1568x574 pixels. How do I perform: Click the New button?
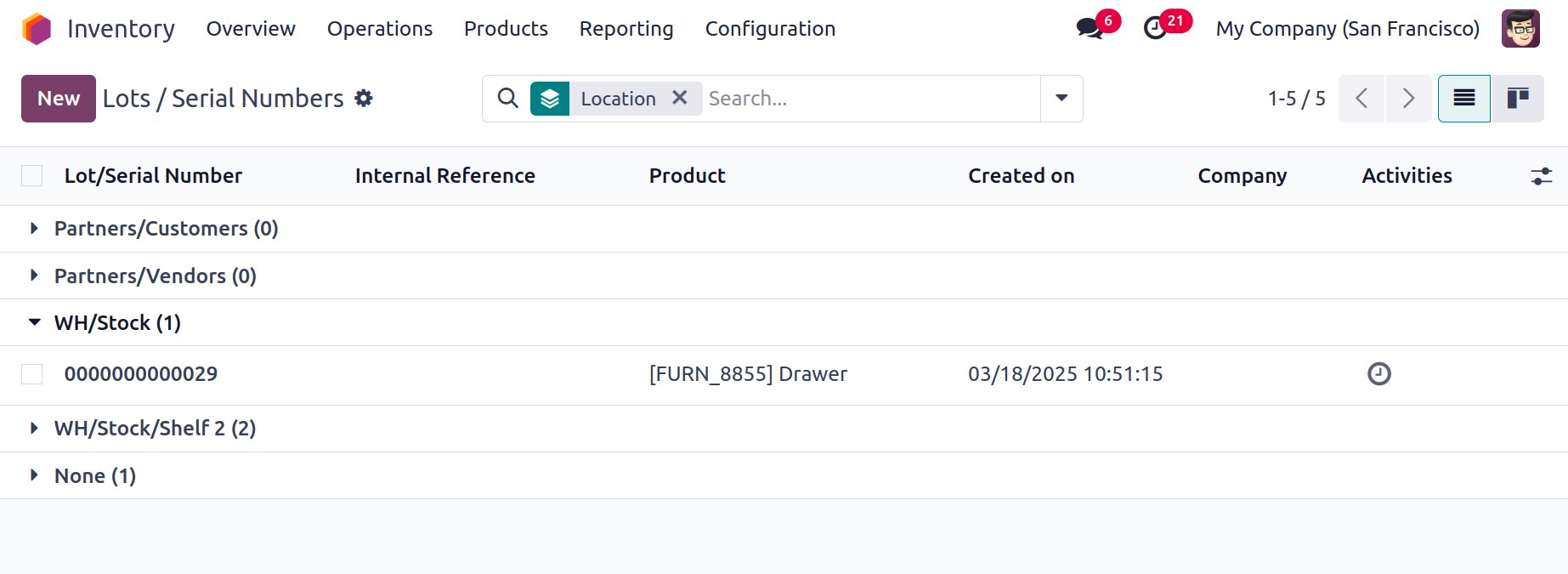58,99
